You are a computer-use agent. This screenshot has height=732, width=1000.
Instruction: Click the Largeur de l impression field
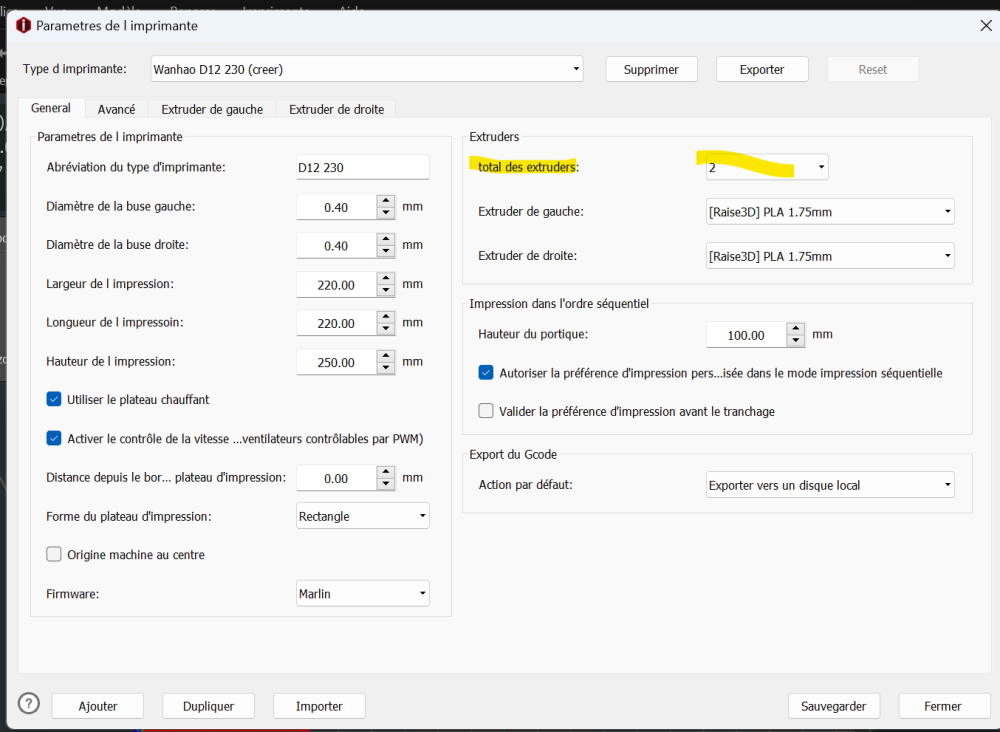[336, 284]
